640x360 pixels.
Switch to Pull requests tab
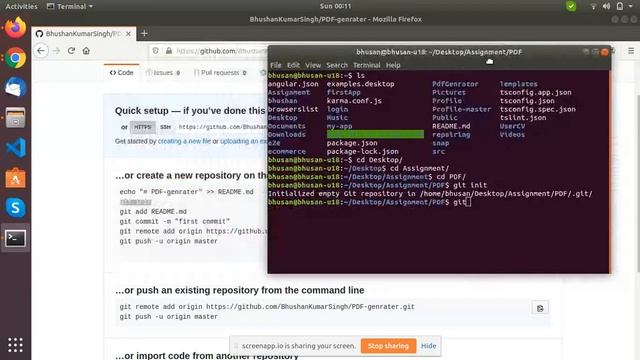click(x=220, y=73)
